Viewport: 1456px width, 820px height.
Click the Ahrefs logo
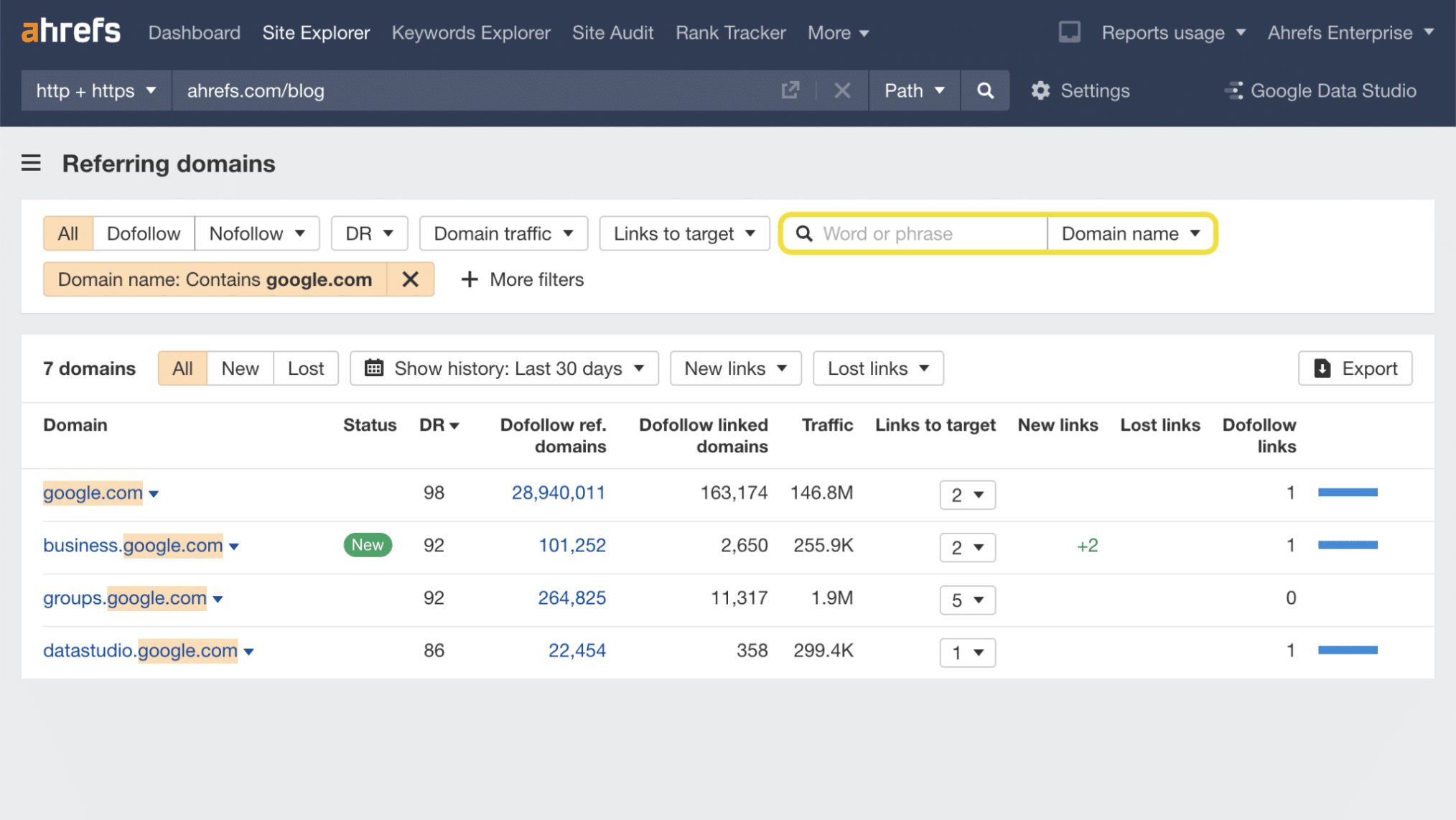71,32
